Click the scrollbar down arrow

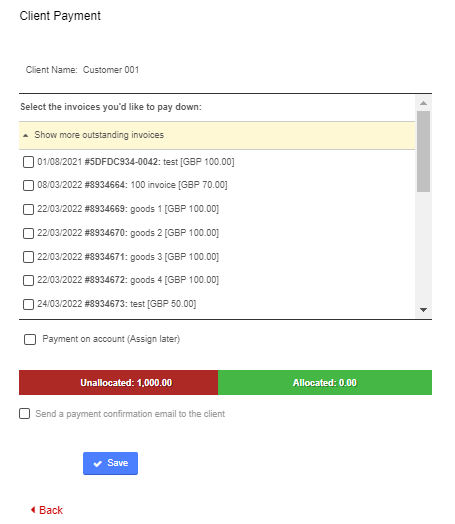tap(423, 310)
